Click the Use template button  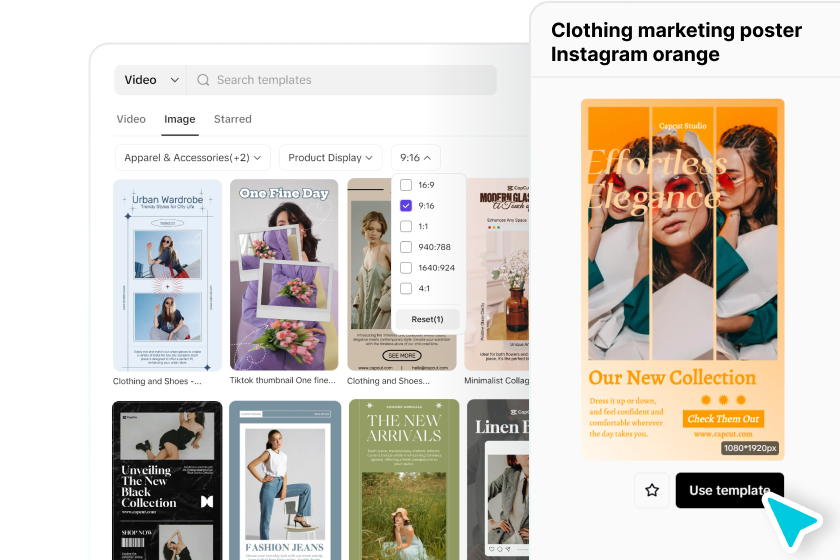(x=730, y=490)
